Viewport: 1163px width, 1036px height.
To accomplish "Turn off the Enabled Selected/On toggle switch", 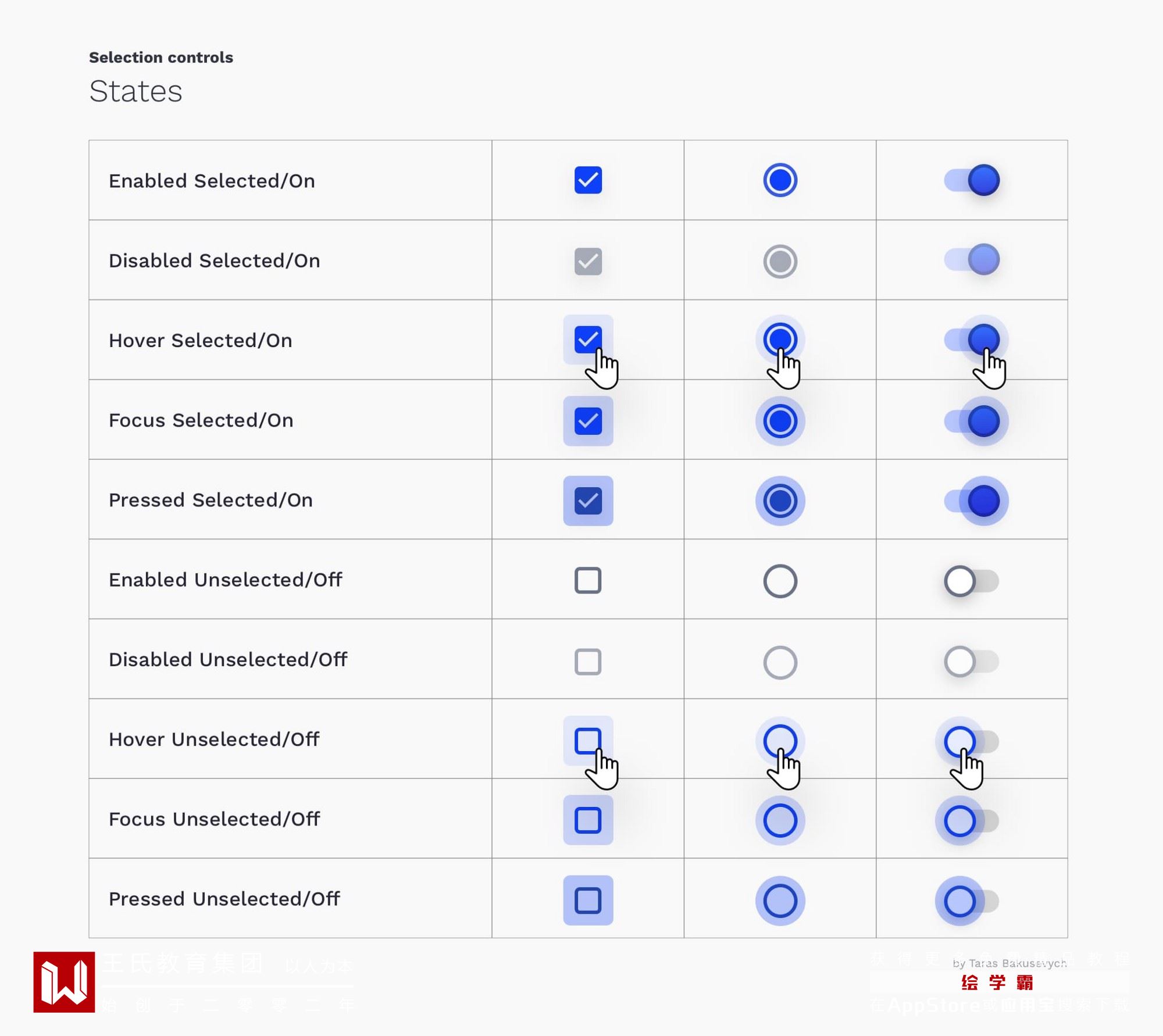I will coord(972,180).
